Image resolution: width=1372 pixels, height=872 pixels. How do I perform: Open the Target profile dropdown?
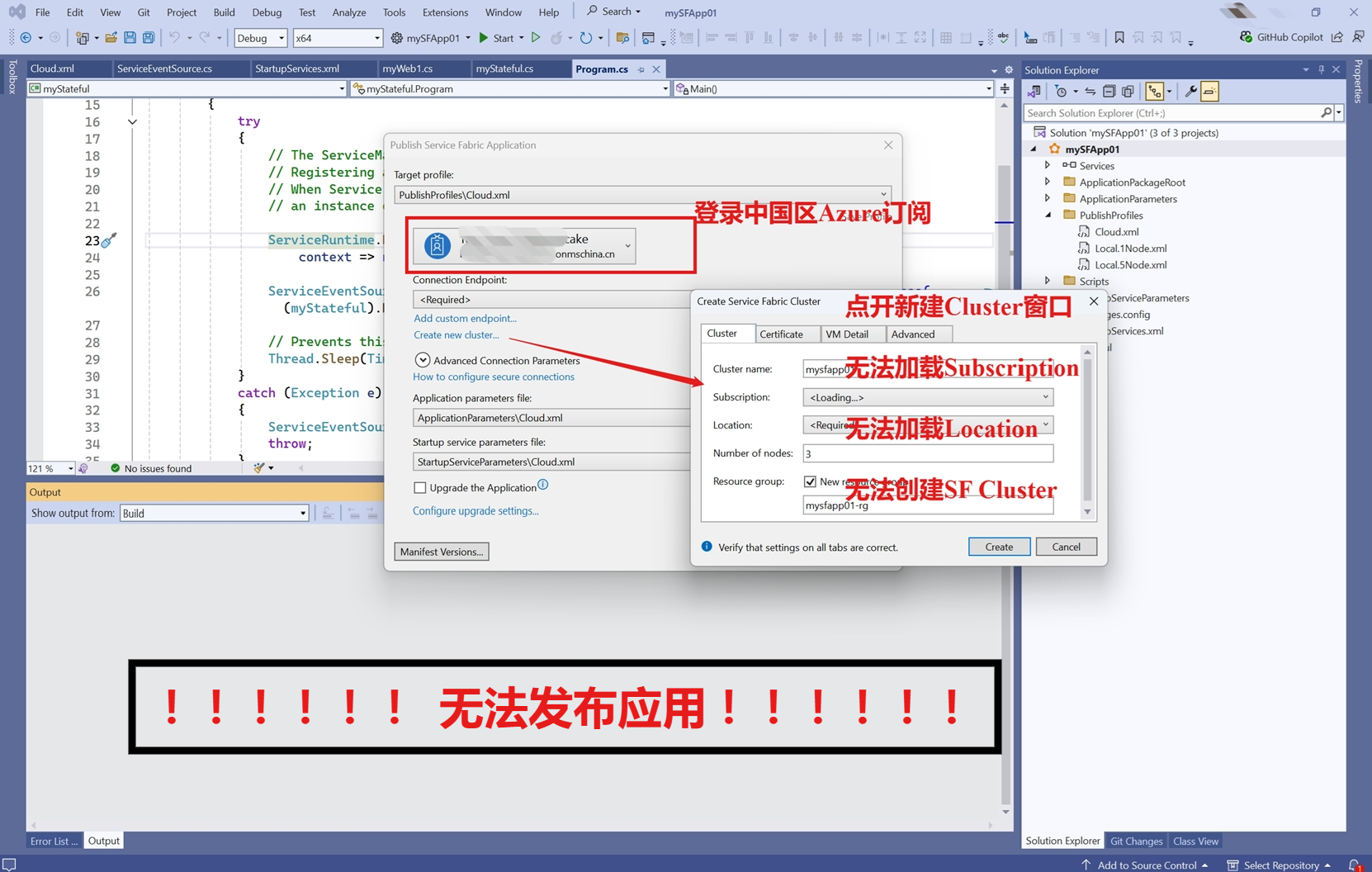883,195
